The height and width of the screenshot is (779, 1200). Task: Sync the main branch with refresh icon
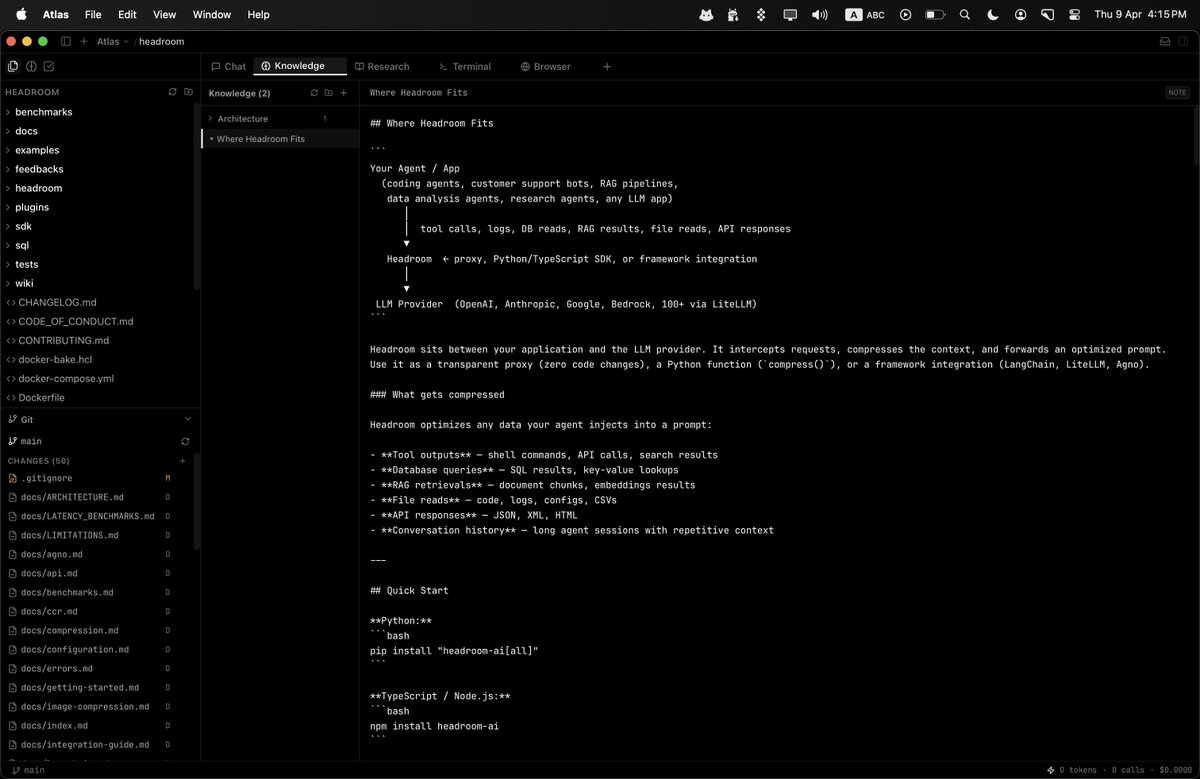185,441
